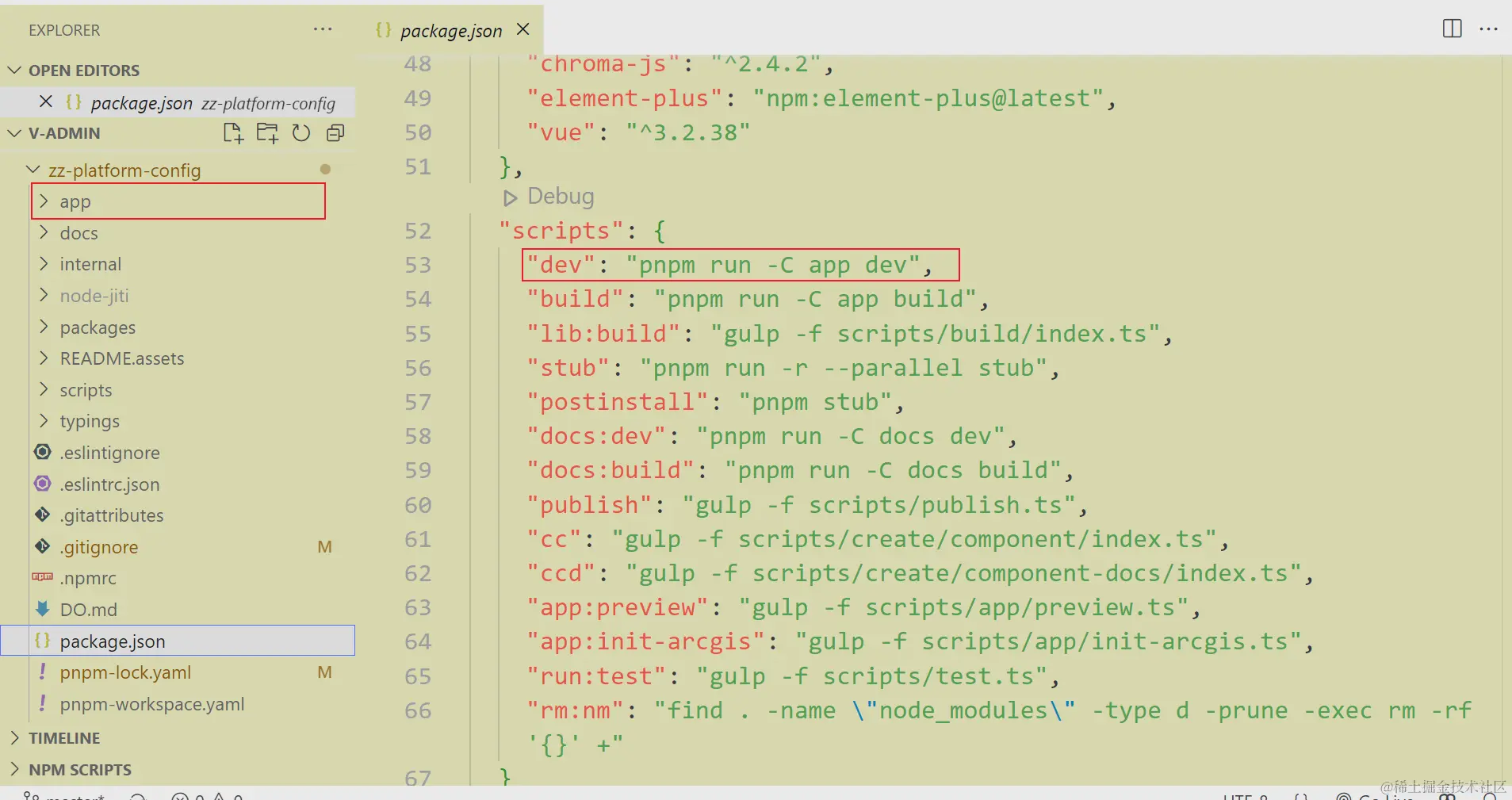This screenshot has height=800, width=1512.
Task: Click the .npmrc npm file icon
Action: [x=43, y=577]
